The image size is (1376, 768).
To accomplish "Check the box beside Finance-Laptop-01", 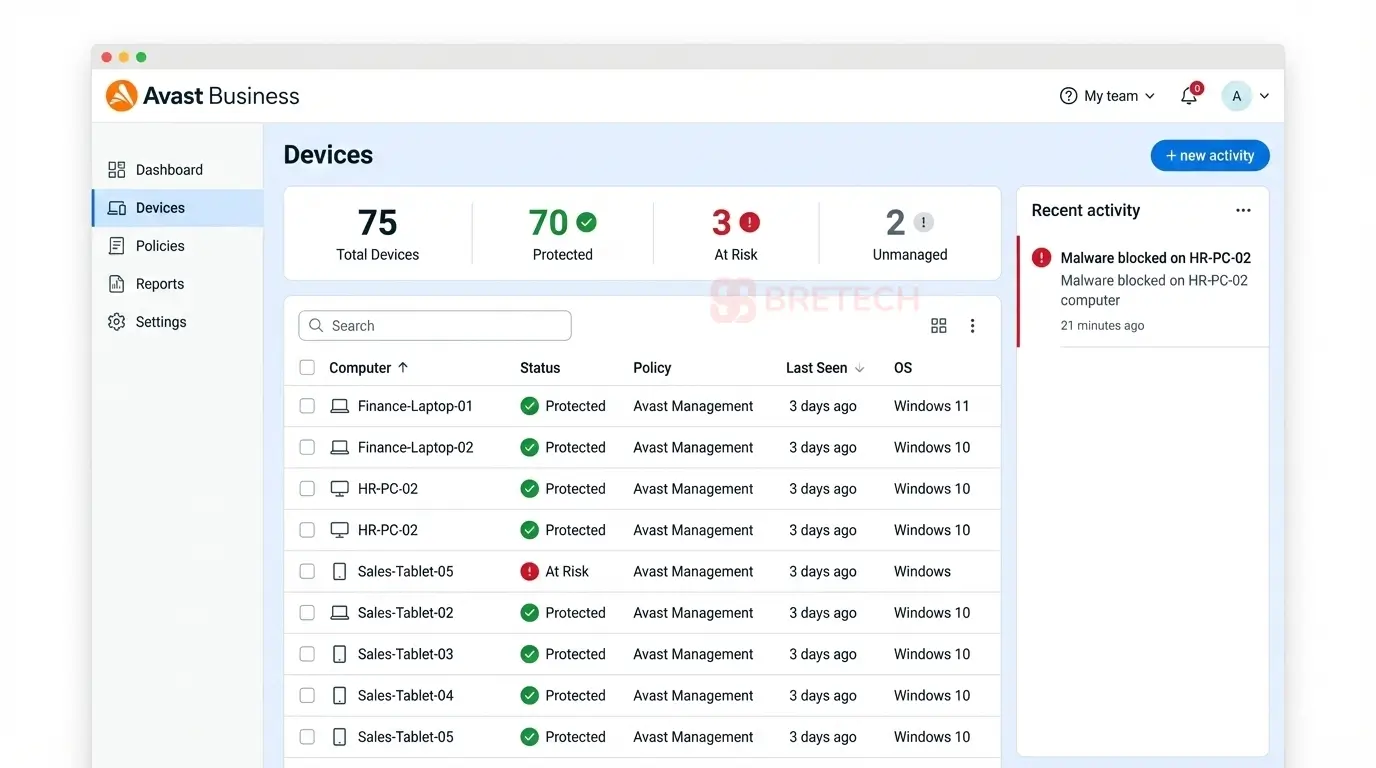I will pyautogui.click(x=307, y=406).
